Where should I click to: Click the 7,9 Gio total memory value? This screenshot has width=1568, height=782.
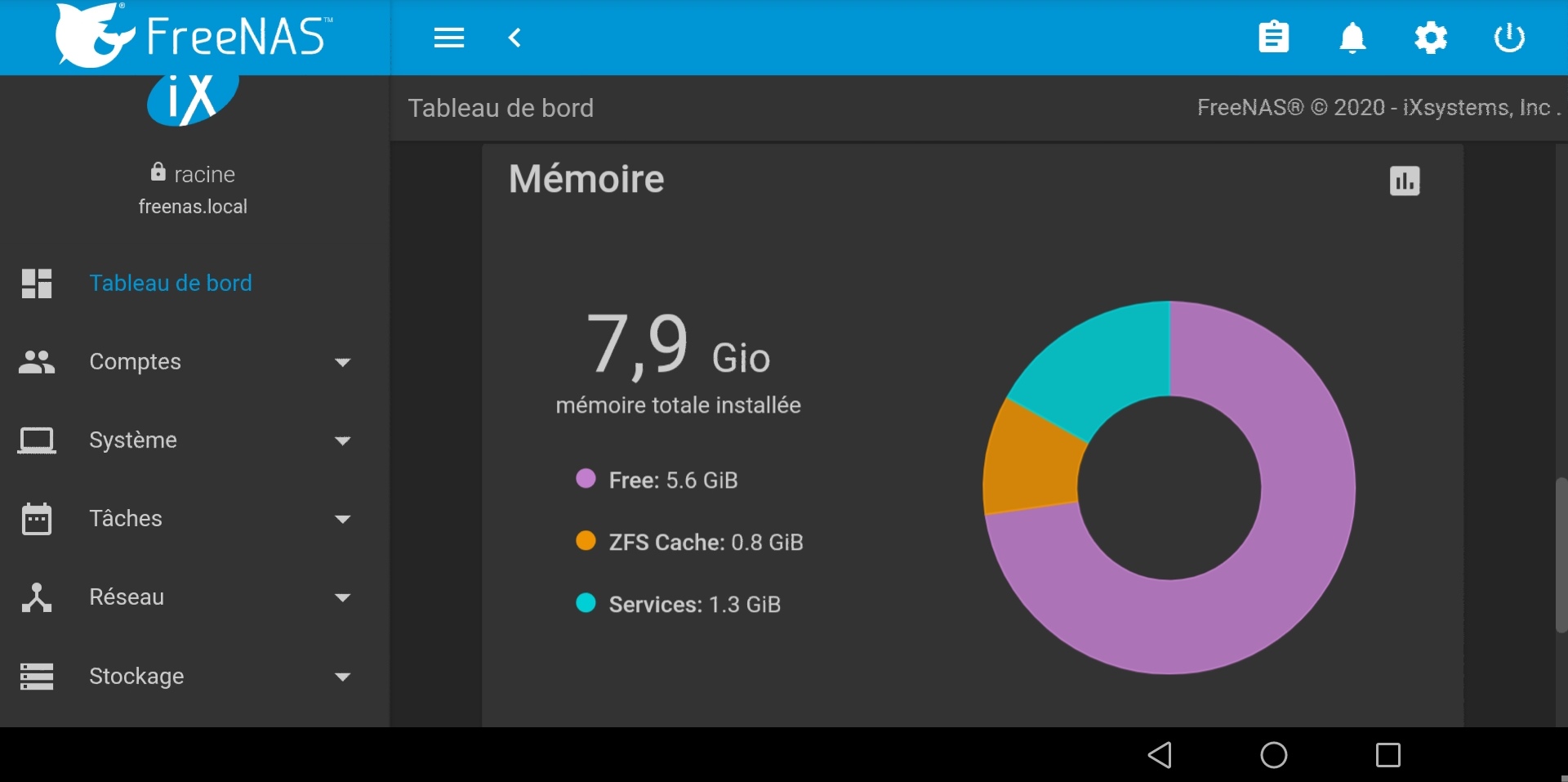click(678, 346)
